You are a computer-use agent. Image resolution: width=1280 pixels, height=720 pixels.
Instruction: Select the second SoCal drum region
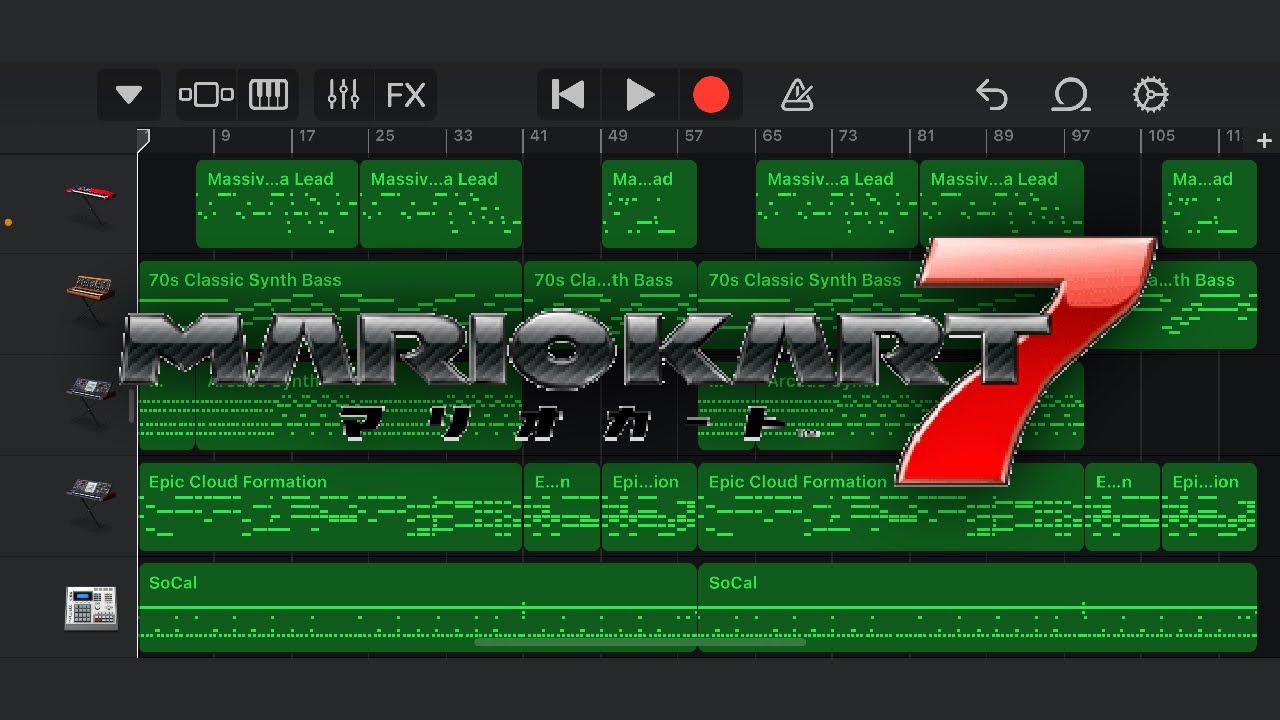[977, 607]
